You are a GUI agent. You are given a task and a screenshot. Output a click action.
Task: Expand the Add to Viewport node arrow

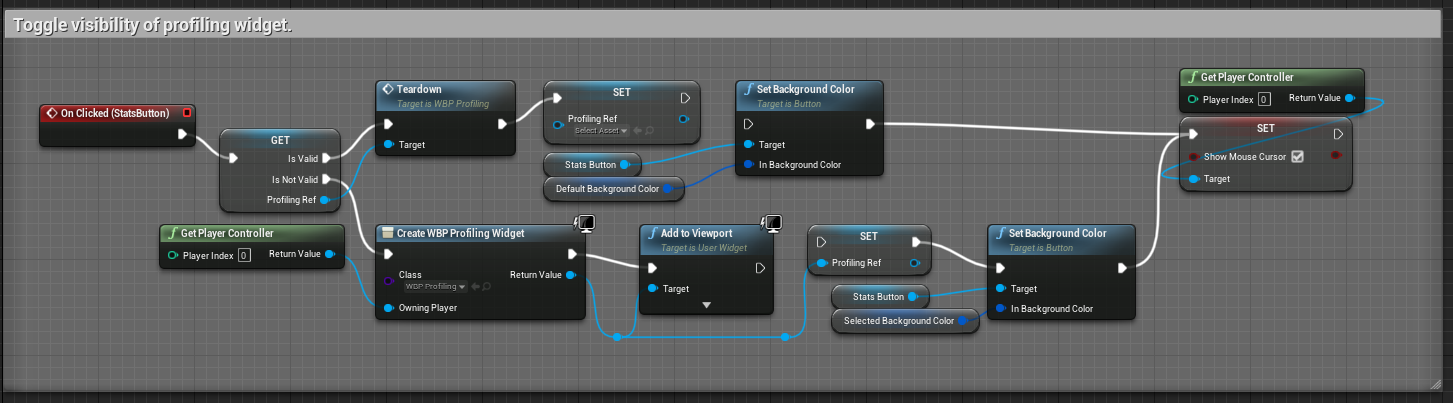pos(707,304)
